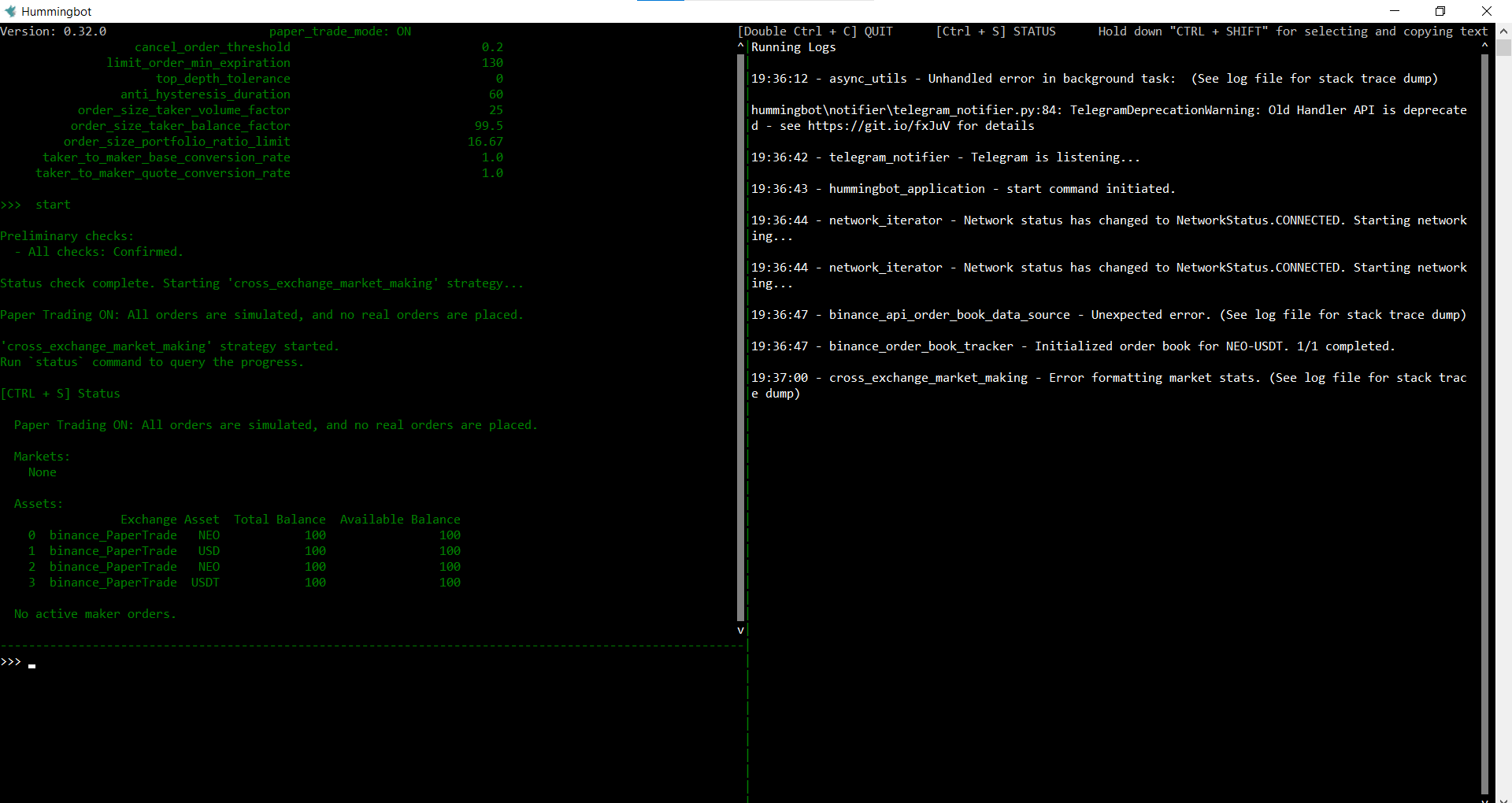Click the 'cancel_order_threshold' setting name

[x=213, y=47]
